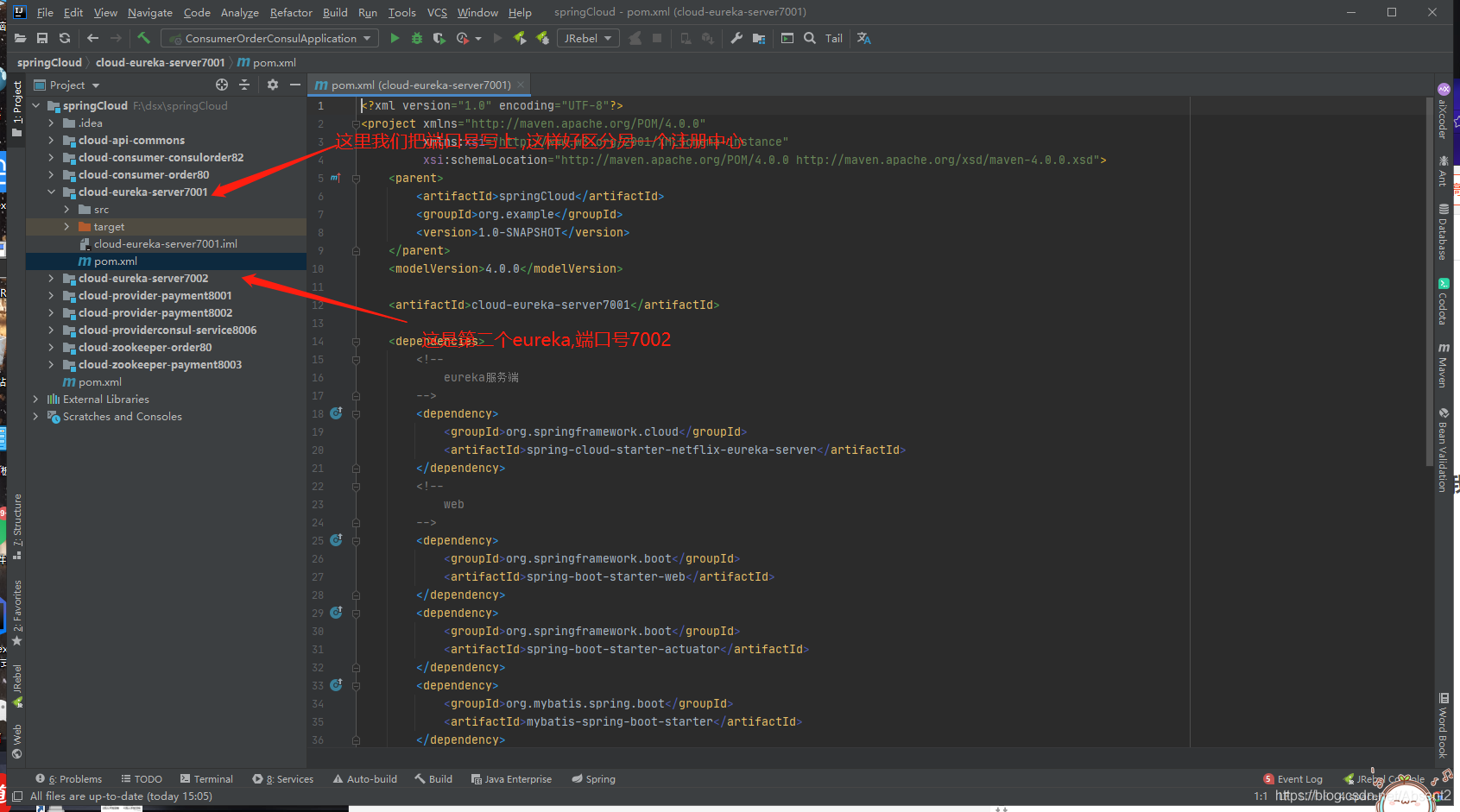Screen dimensions: 1460x812
Task: Collapse all in Project panel icon
Action: click(244, 85)
